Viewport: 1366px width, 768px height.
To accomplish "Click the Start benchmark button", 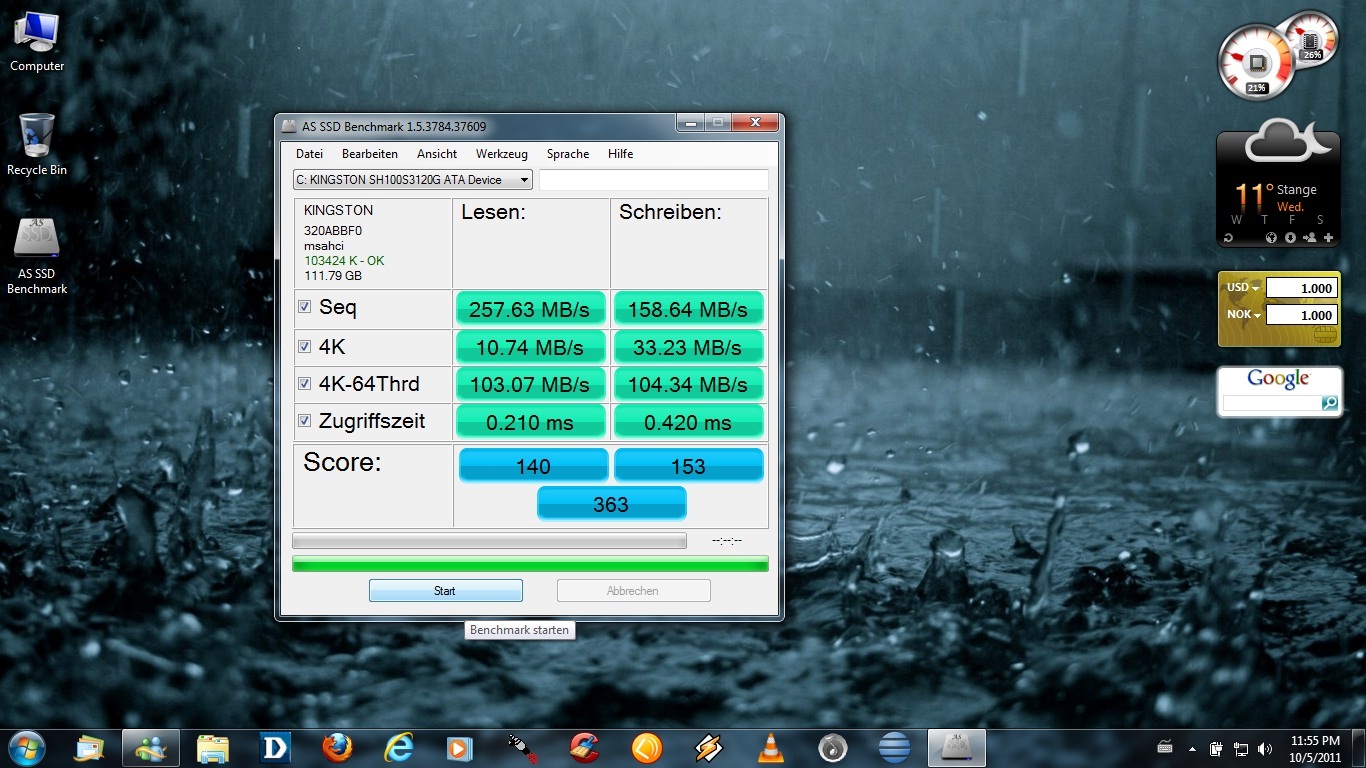I will tap(445, 591).
